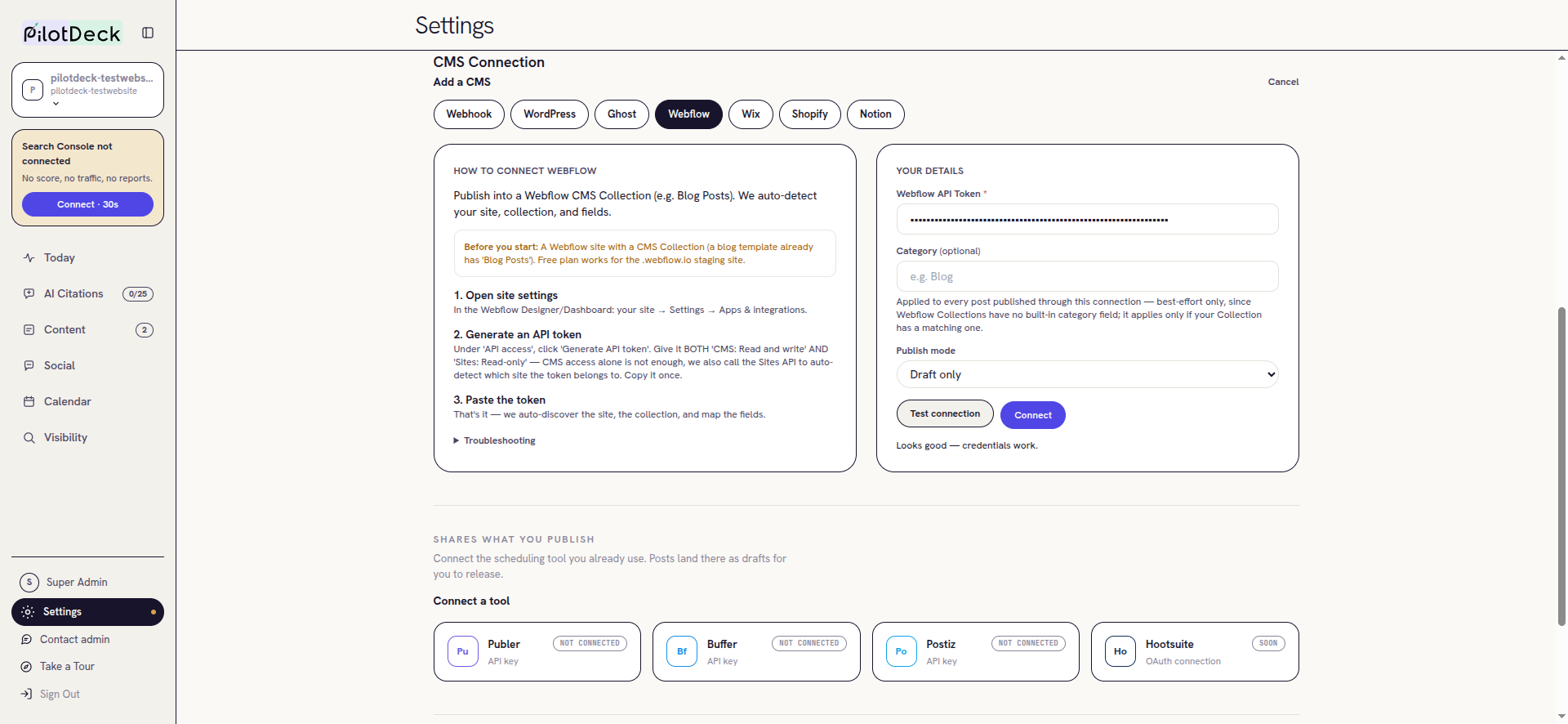Screen dimensions: 1568x724
Task: Open Visibility magnifier icon
Action: (x=29, y=437)
